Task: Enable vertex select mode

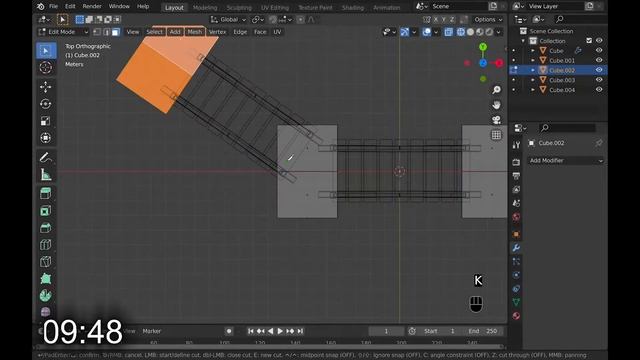Action: (x=97, y=32)
